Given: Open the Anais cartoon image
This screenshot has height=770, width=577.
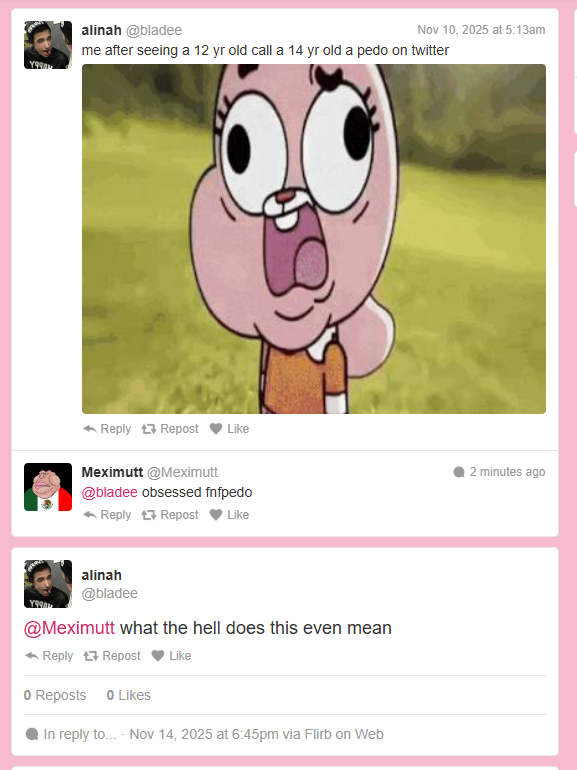Looking at the screenshot, I should (314, 239).
